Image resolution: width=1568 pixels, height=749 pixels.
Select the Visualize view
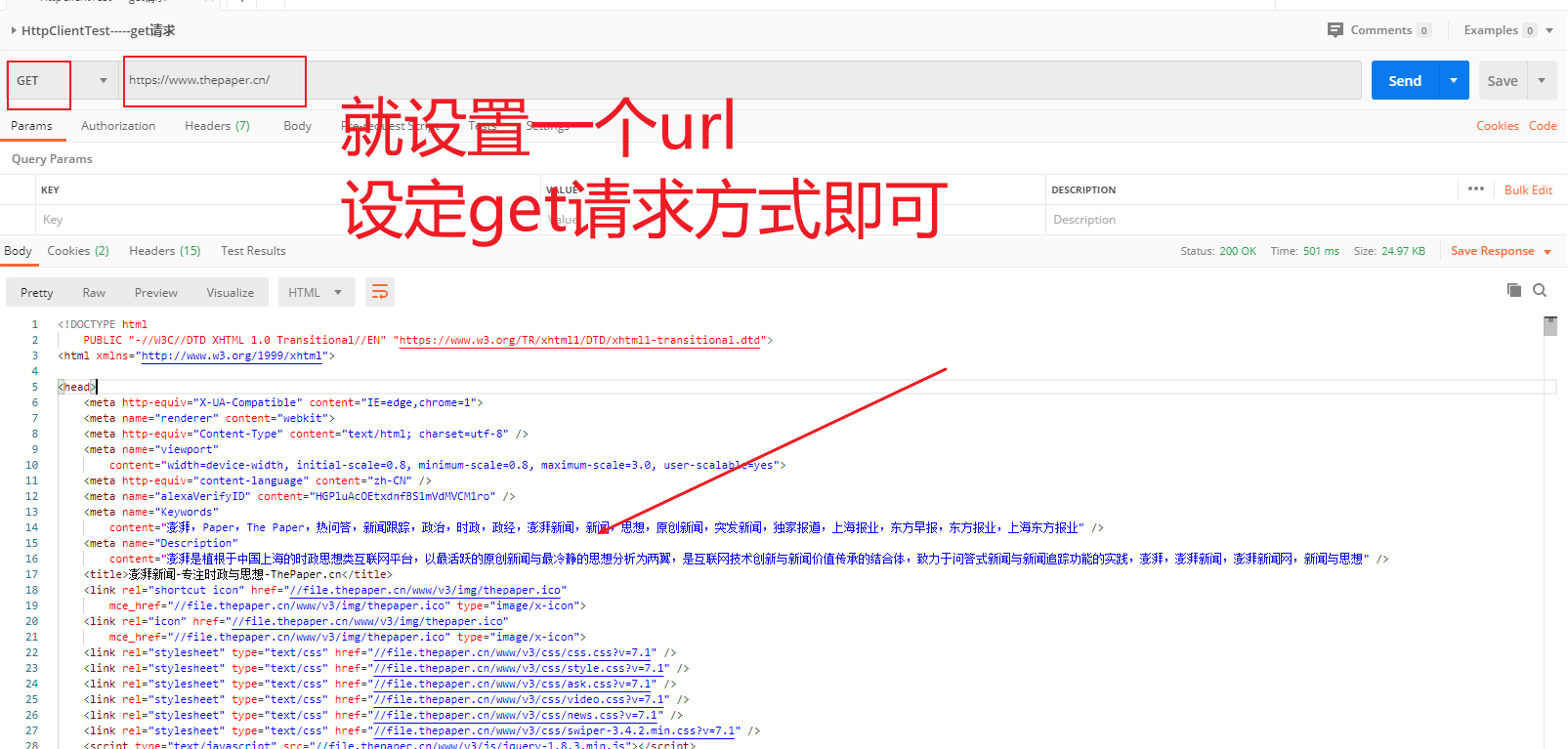[x=231, y=293]
